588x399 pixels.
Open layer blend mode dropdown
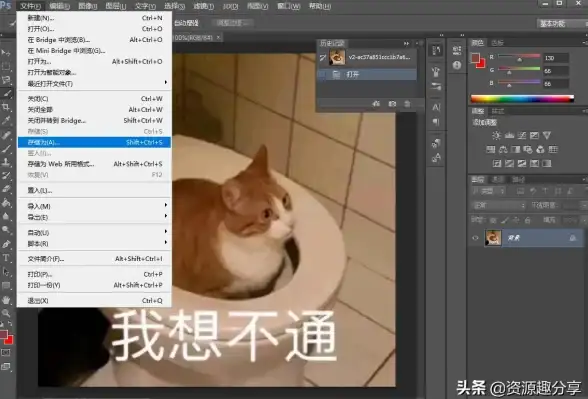(x=498, y=206)
